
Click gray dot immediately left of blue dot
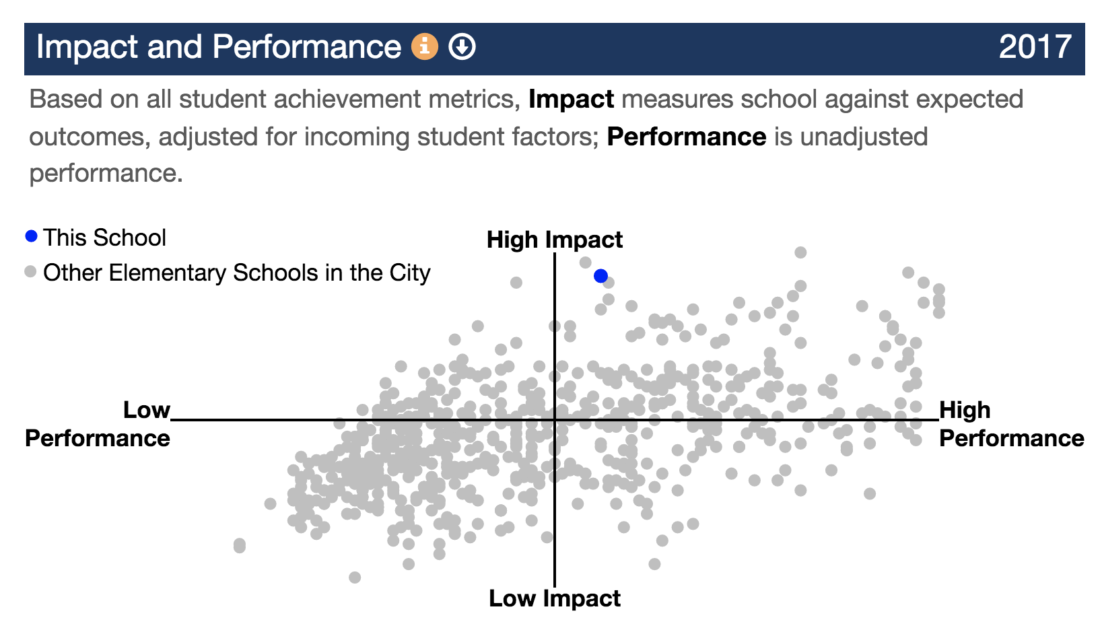pyautogui.click(x=586, y=262)
